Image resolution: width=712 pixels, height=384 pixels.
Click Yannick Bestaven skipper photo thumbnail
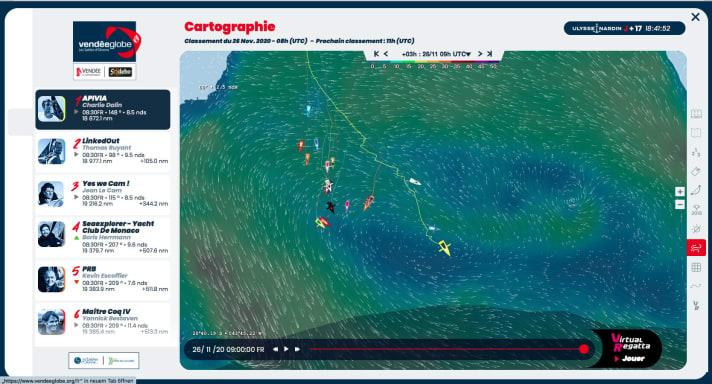pyautogui.click(x=51, y=322)
